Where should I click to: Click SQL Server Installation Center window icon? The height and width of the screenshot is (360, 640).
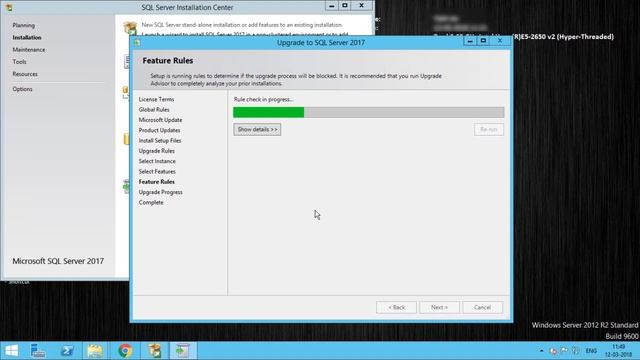[x=9, y=7]
